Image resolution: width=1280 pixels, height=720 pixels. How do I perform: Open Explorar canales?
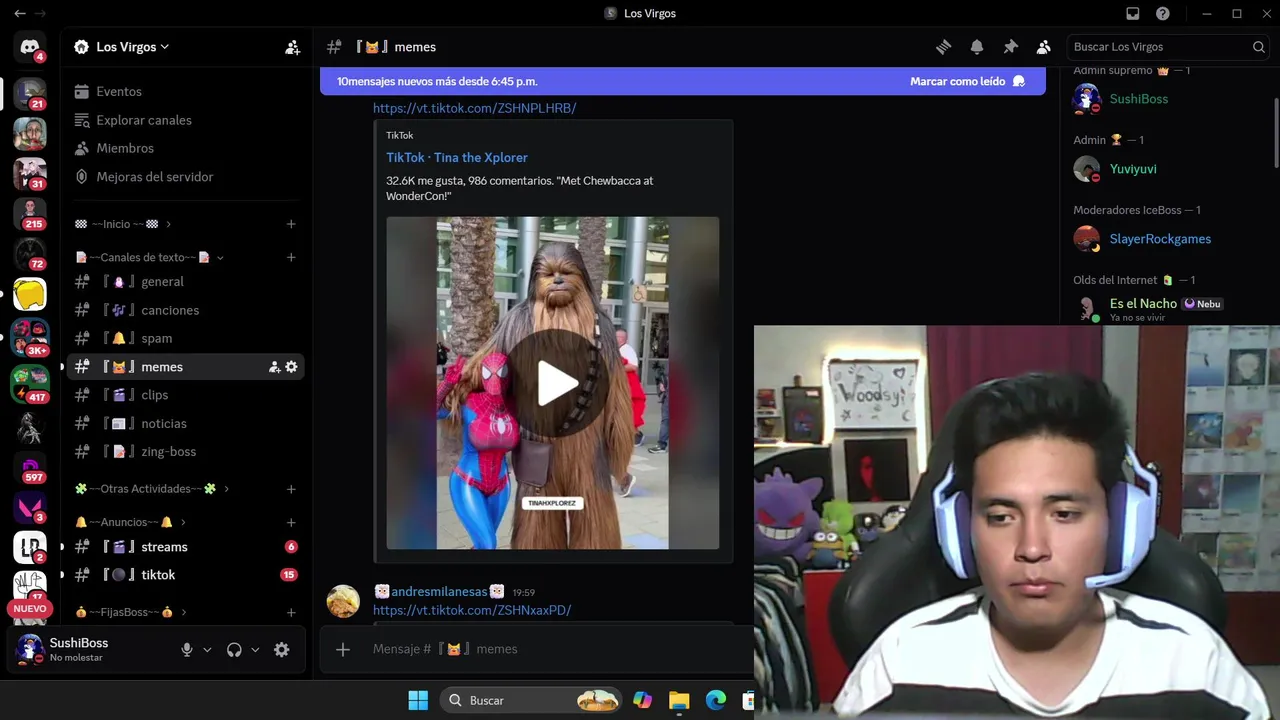click(185, 120)
